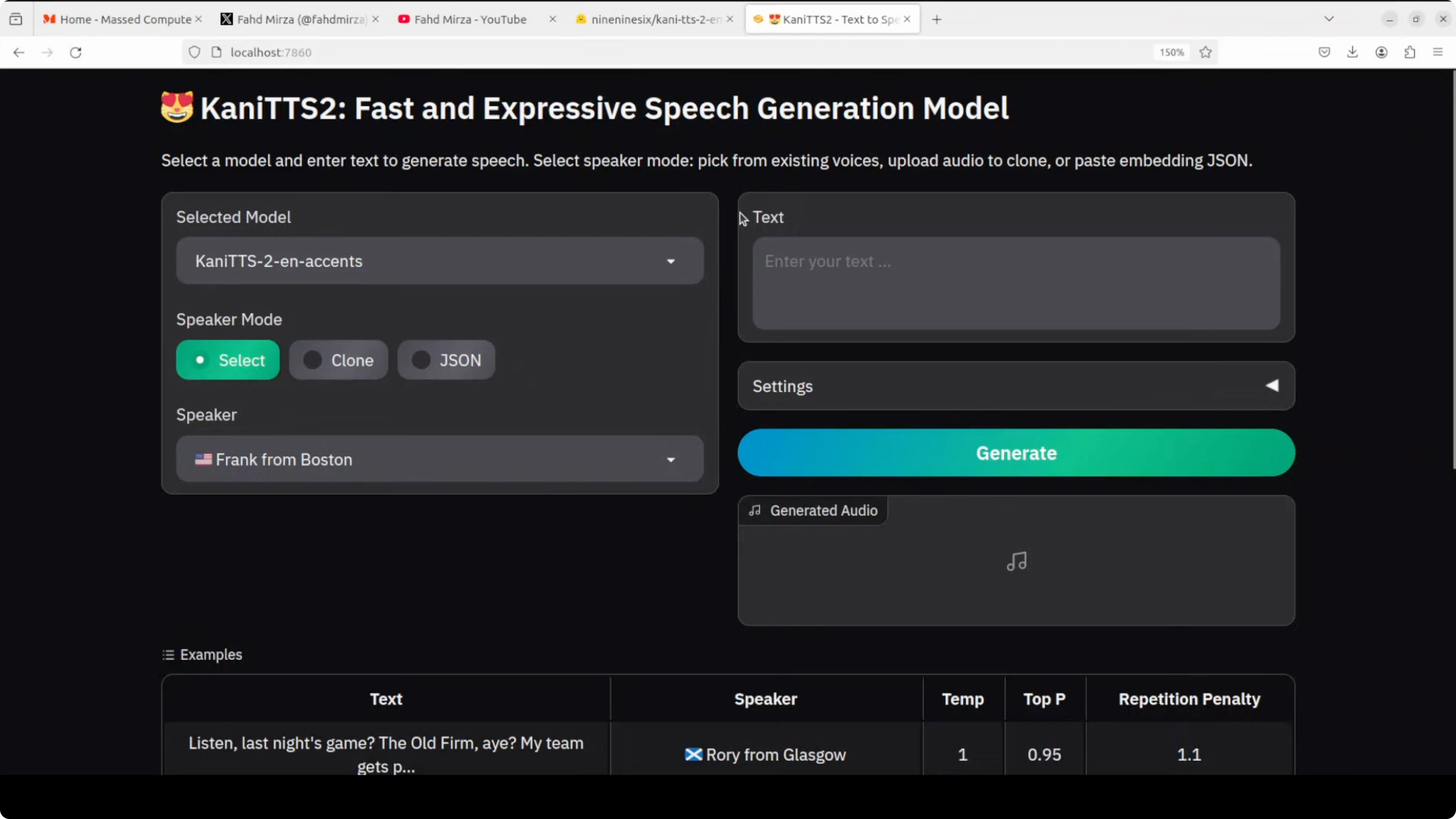The image size is (1456, 819).
Task: Select JSON speaker mode
Action: (446, 360)
